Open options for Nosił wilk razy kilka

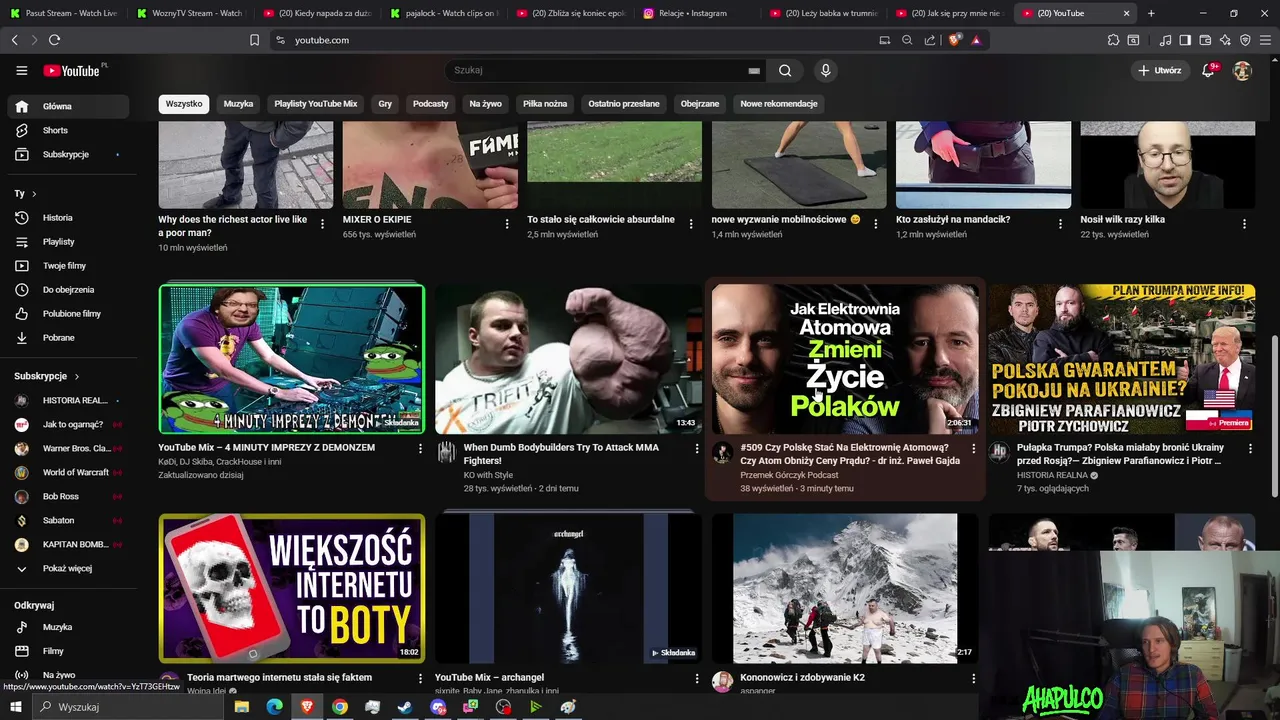pos(1244,224)
